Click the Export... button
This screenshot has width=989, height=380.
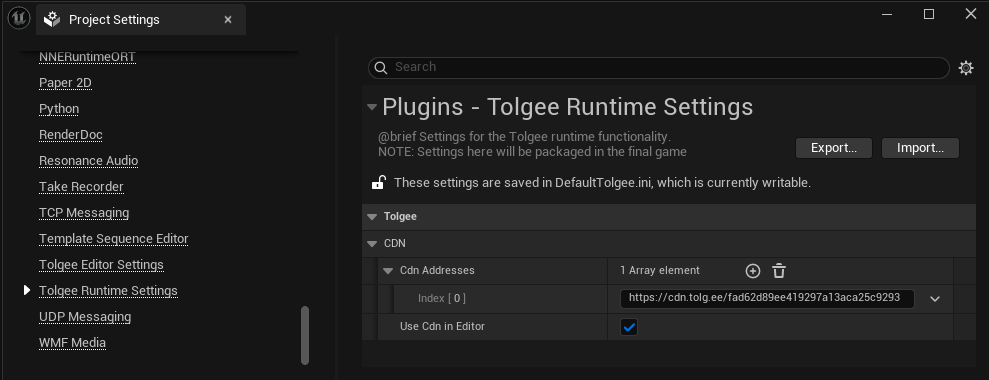[833, 148]
